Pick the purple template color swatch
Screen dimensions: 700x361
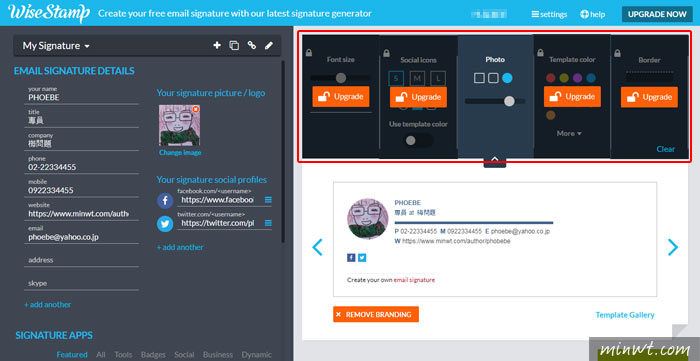point(578,78)
